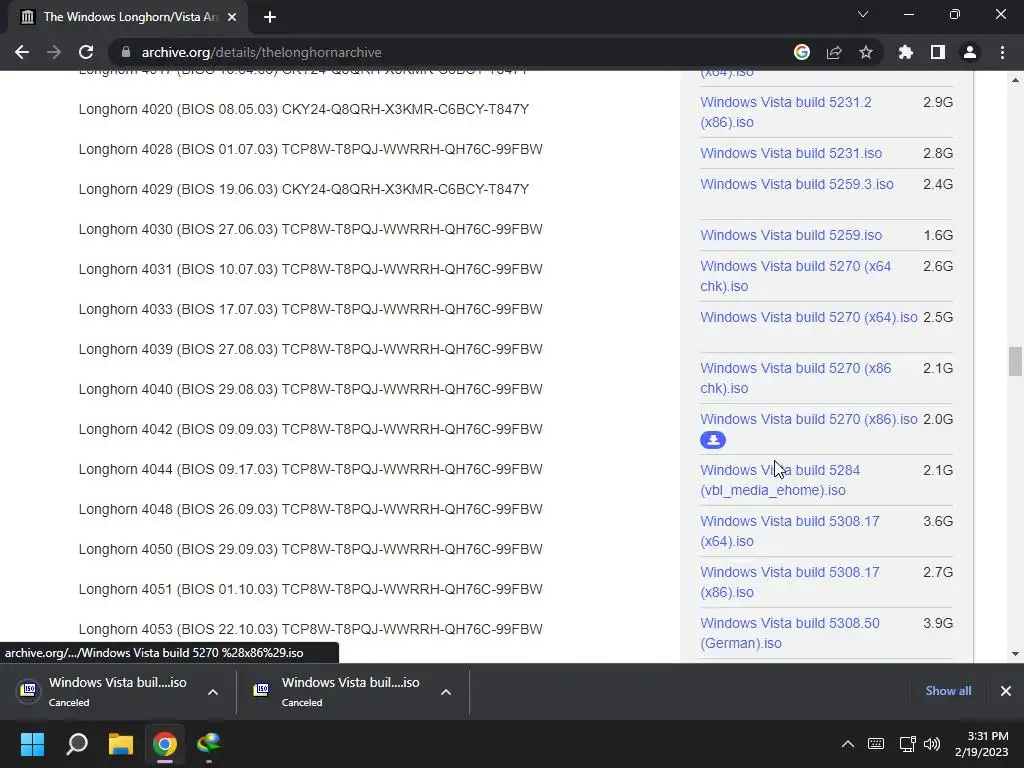Viewport: 1024px width, 768px height.
Task: View site info via lock icon
Action: pos(126,52)
